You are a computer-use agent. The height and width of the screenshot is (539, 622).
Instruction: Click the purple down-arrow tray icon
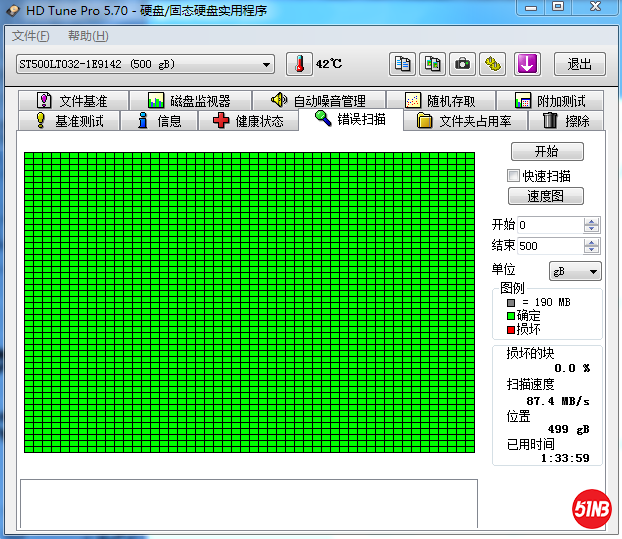tap(527, 64)
